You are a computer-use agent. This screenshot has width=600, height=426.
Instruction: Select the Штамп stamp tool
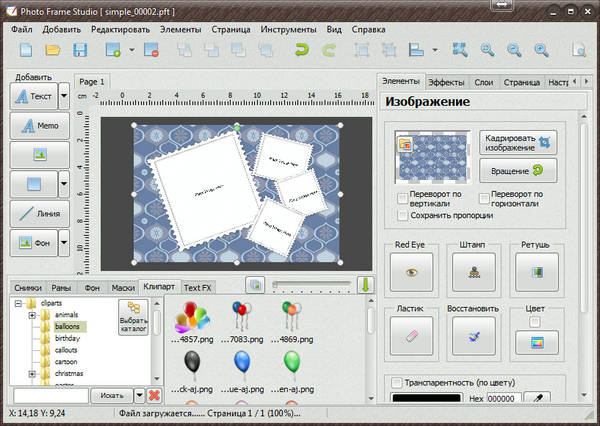(473, 272)
